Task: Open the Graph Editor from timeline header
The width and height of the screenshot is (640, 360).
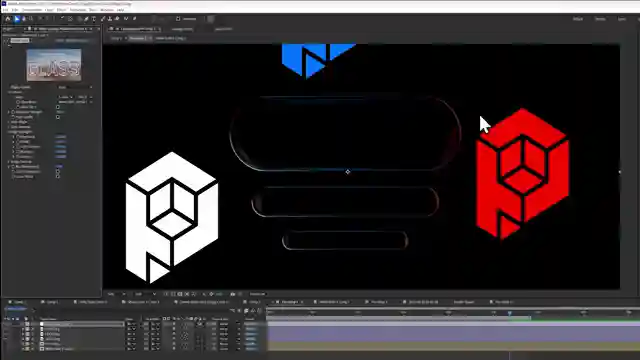Action: pos(259,311)
